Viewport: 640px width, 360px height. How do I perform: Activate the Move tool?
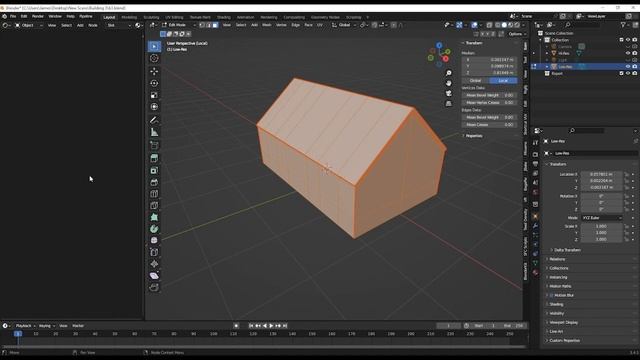(x=154, y=71)
